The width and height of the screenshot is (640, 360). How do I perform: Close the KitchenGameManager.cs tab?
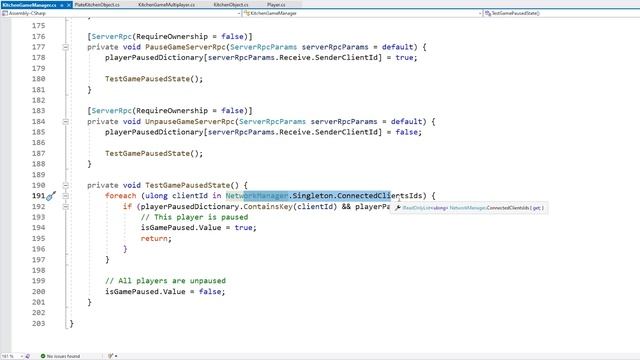[x=69, y=5]
